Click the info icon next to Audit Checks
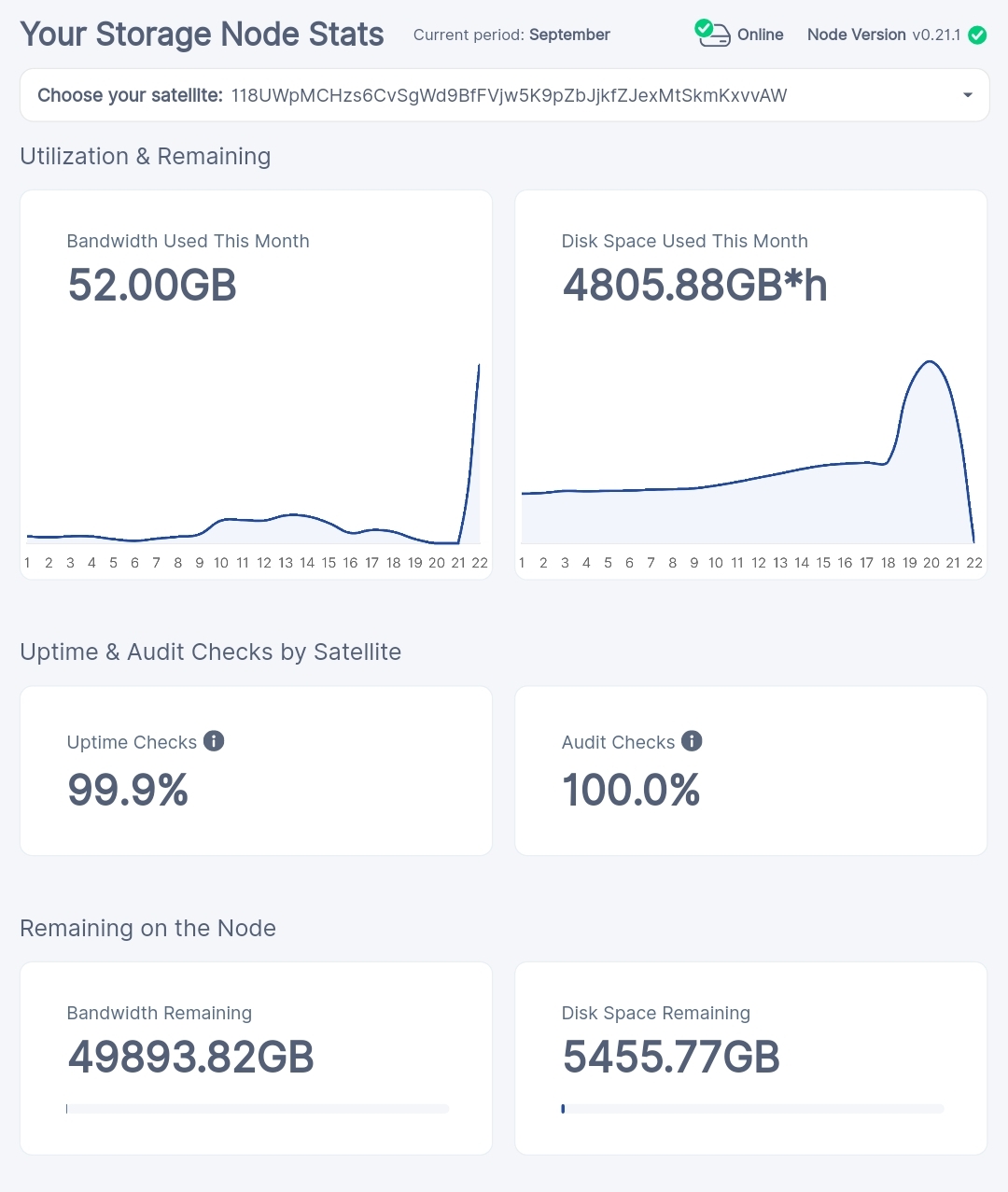The width and height of the screenshot is (1008, 1192). (x=692, y=740)
